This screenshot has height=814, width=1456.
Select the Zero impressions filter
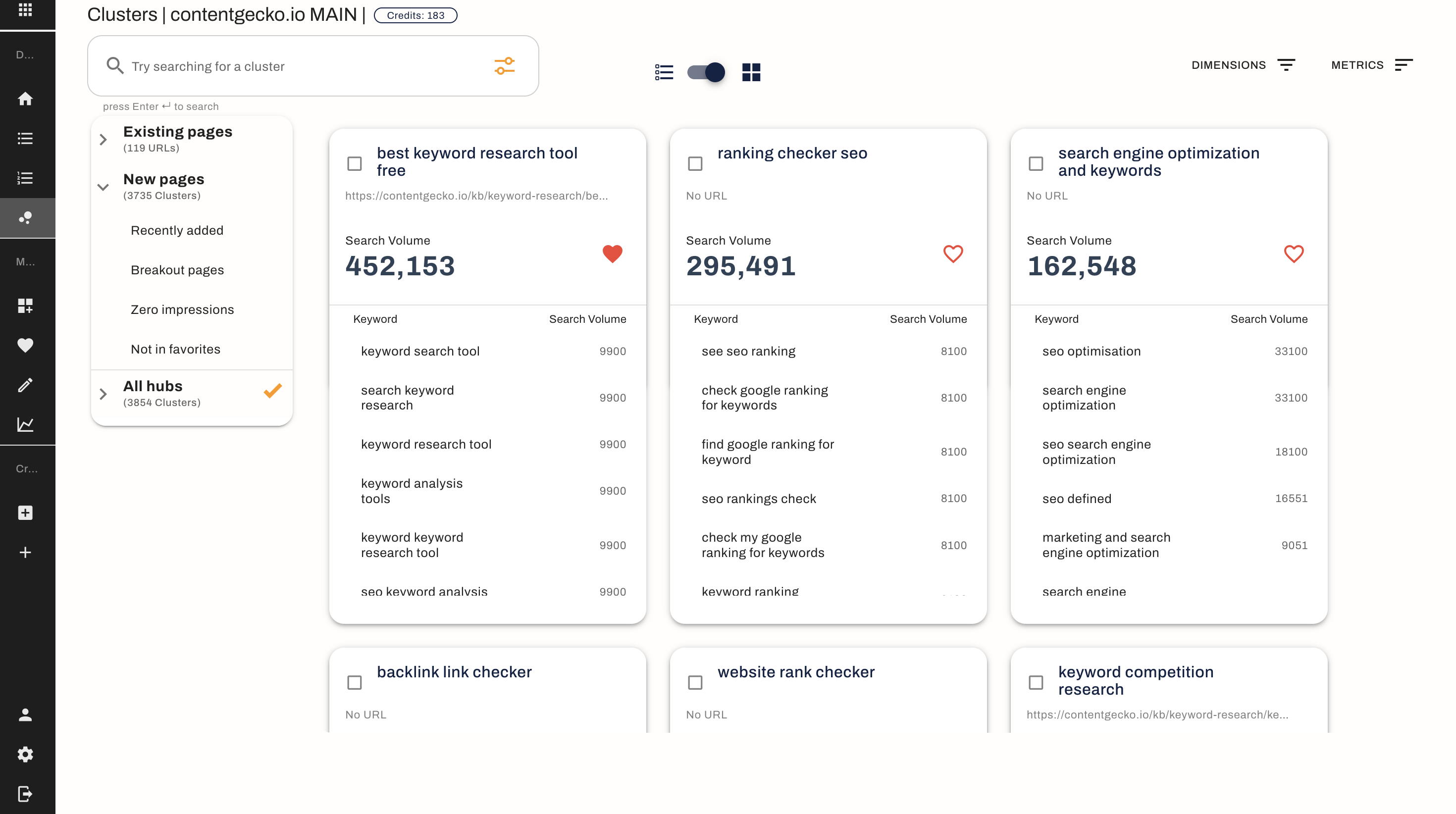click(x=182, y=310)
